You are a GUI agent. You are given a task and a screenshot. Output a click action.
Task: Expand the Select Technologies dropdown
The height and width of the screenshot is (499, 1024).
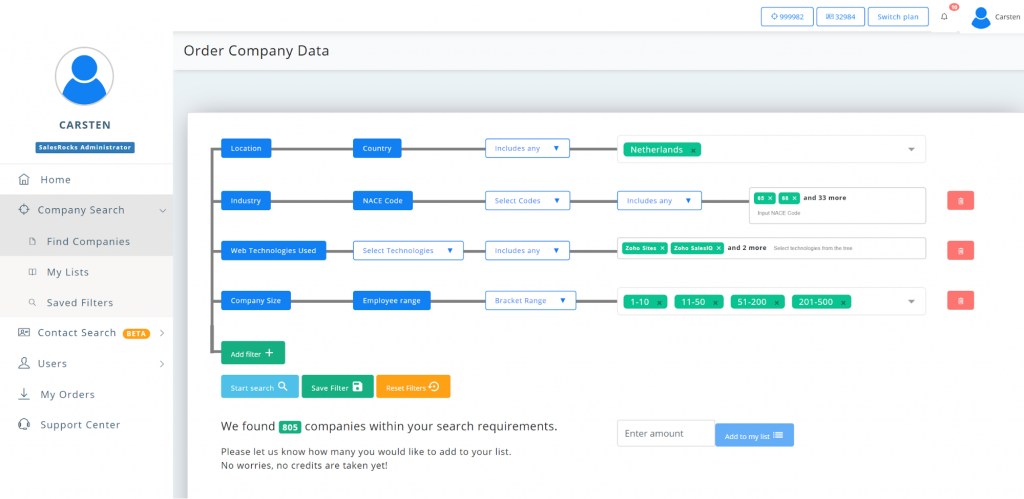(x=408, y=251)
